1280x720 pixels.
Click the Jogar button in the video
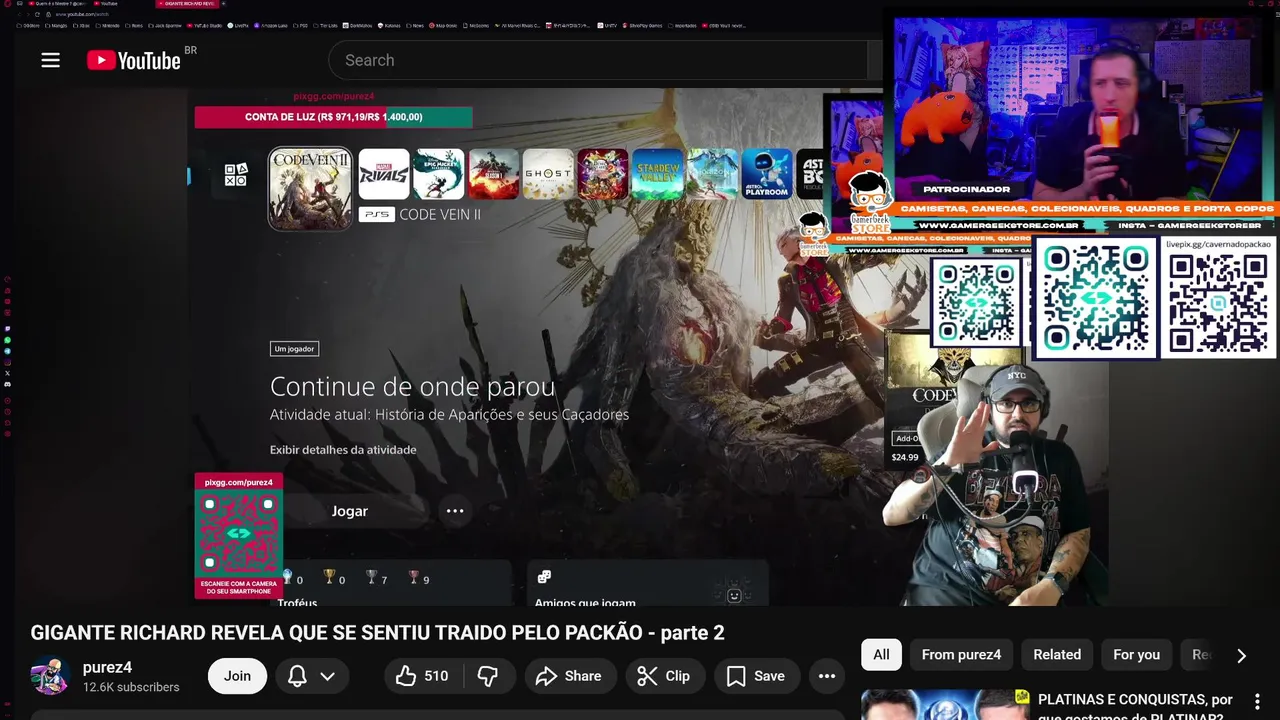coord(350,511)
